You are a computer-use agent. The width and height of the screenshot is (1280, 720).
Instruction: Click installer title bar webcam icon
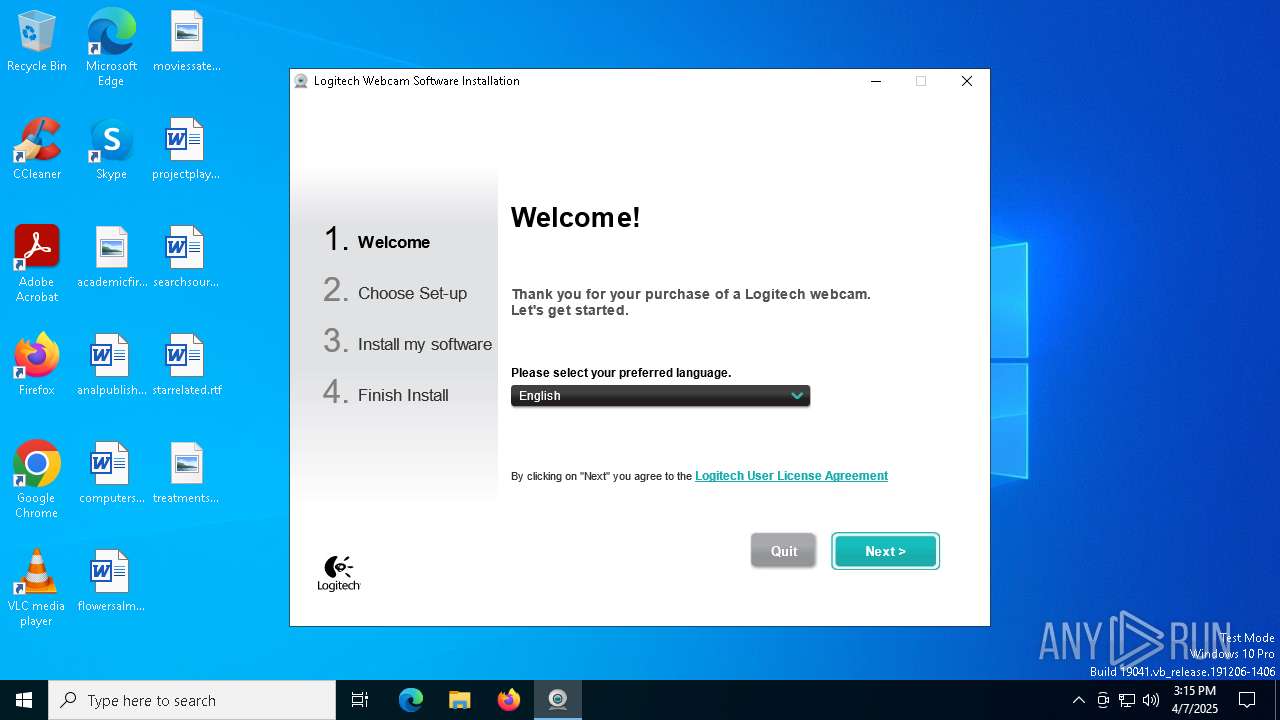click(x=301, y=81)
